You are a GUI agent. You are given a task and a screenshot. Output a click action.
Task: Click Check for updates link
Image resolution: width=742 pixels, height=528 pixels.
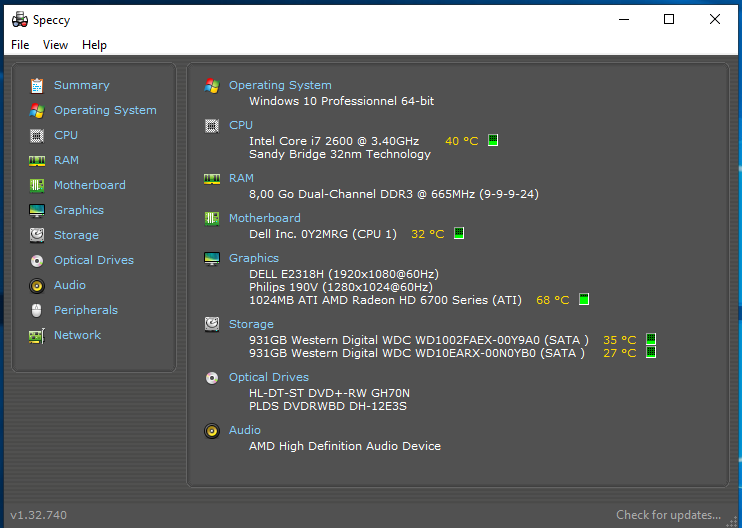pos(668,515)
